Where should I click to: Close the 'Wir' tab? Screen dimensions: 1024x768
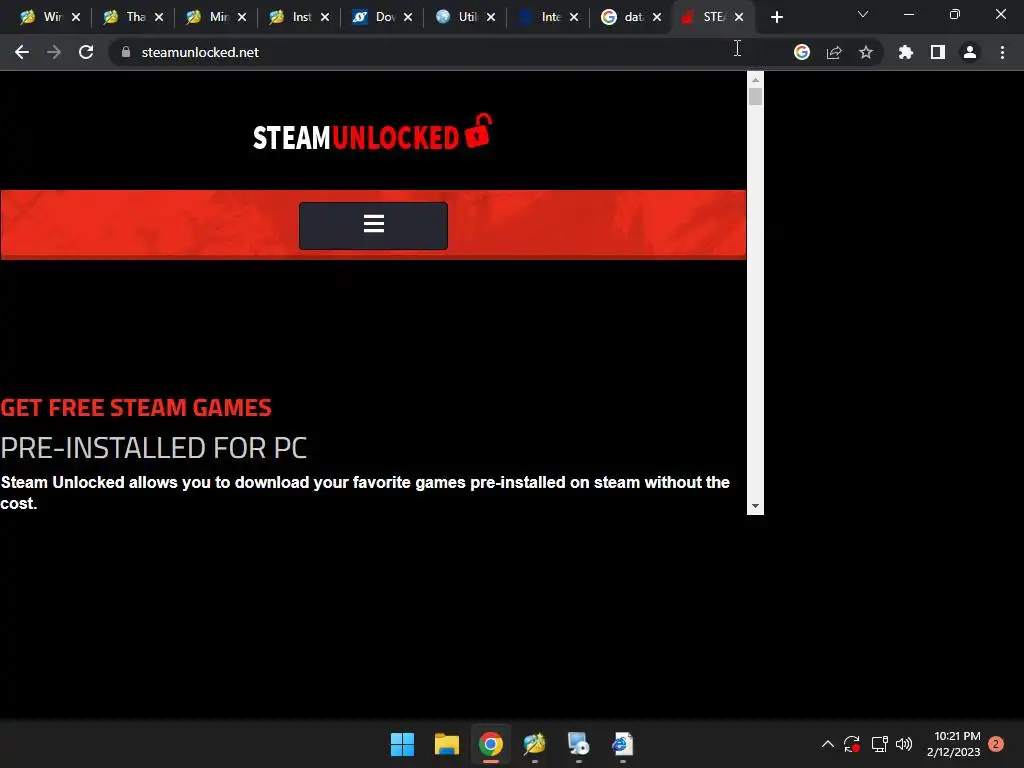(x=76, y=17)
